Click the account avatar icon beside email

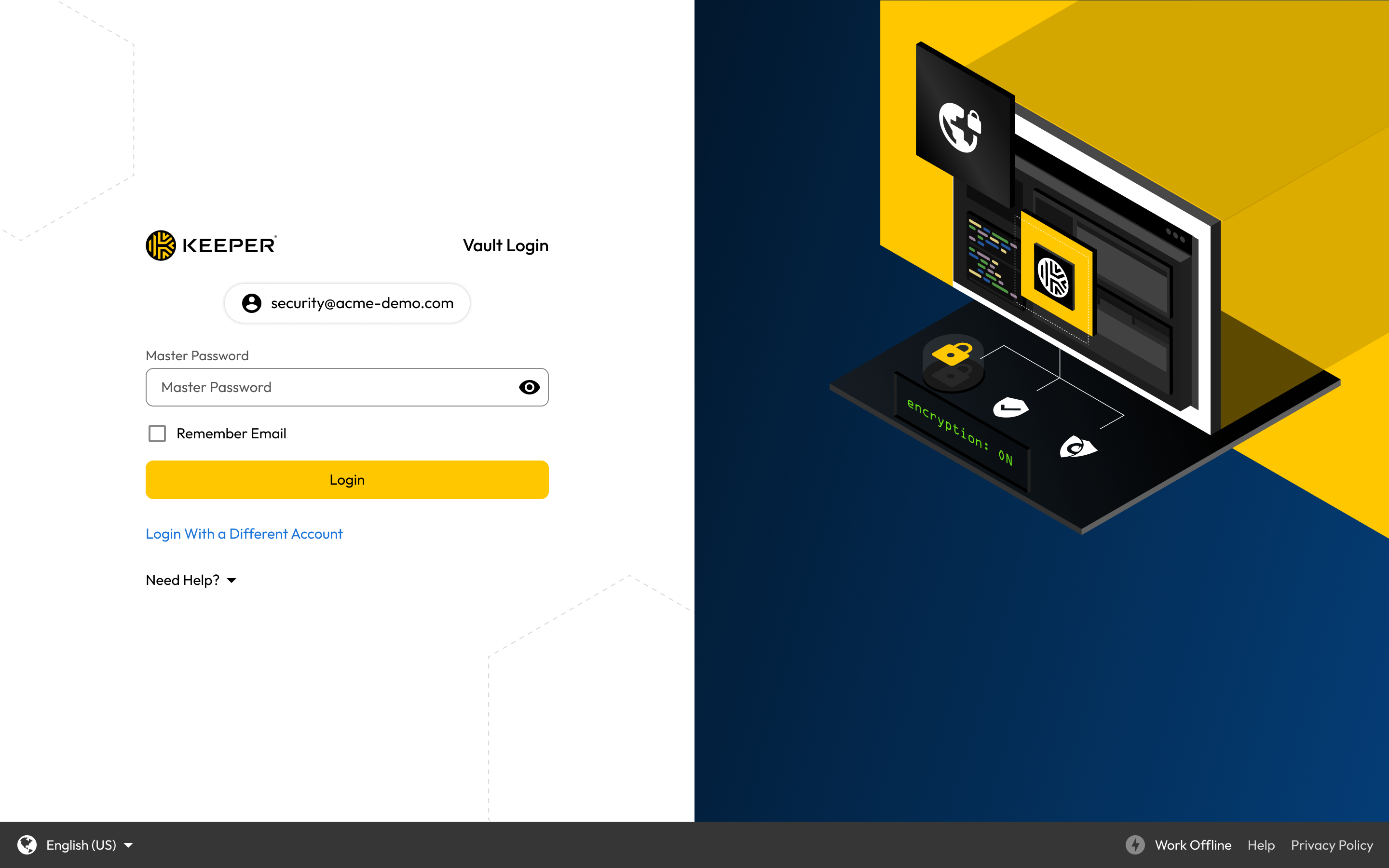point(251,303)
